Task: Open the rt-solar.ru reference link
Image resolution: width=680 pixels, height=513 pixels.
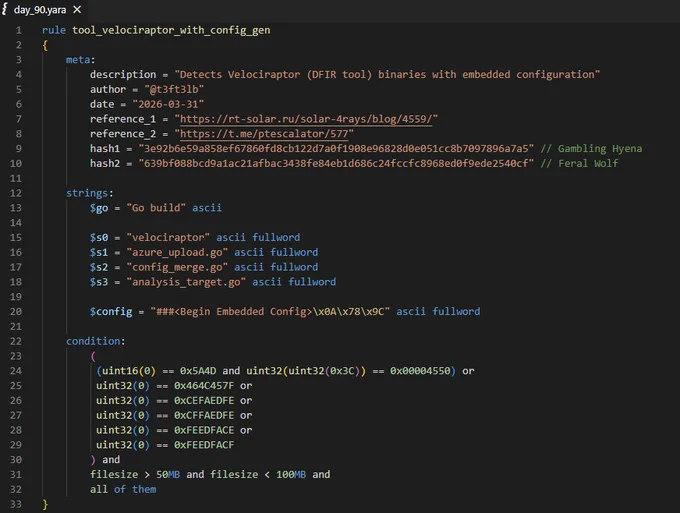Action: click(306, 119)
